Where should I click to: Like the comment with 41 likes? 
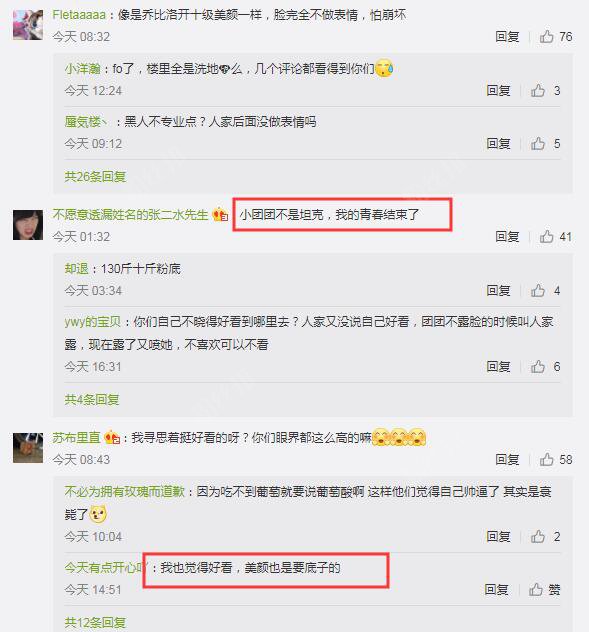coord(556,237)
